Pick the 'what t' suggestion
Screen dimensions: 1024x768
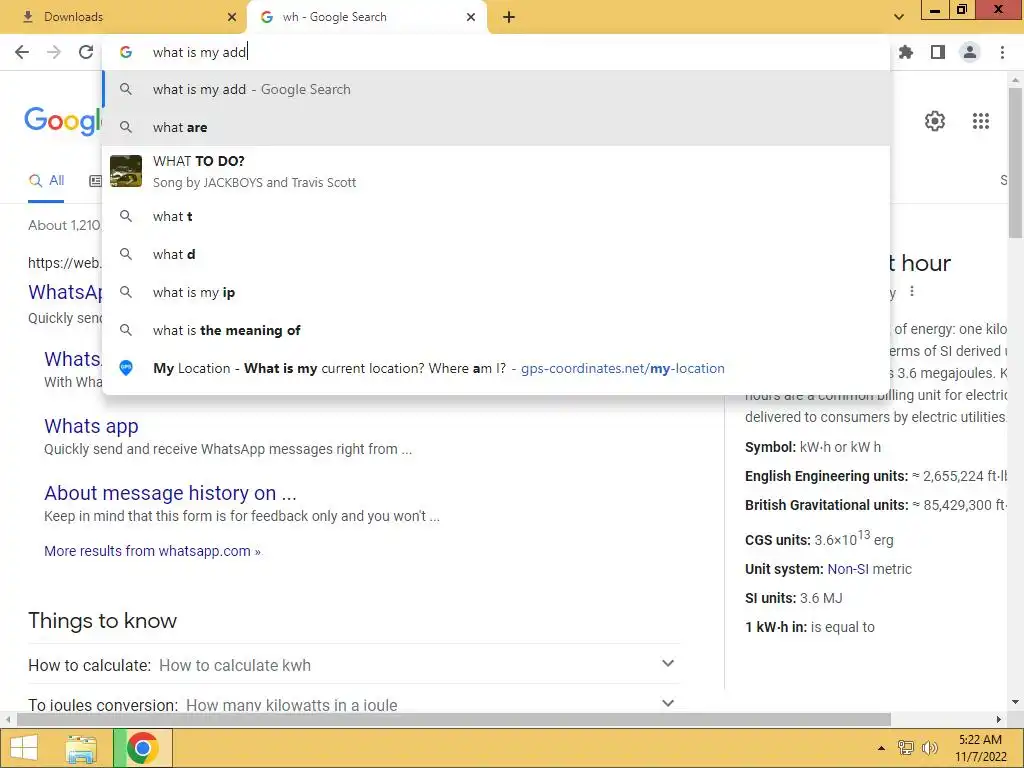coord(496,216)
